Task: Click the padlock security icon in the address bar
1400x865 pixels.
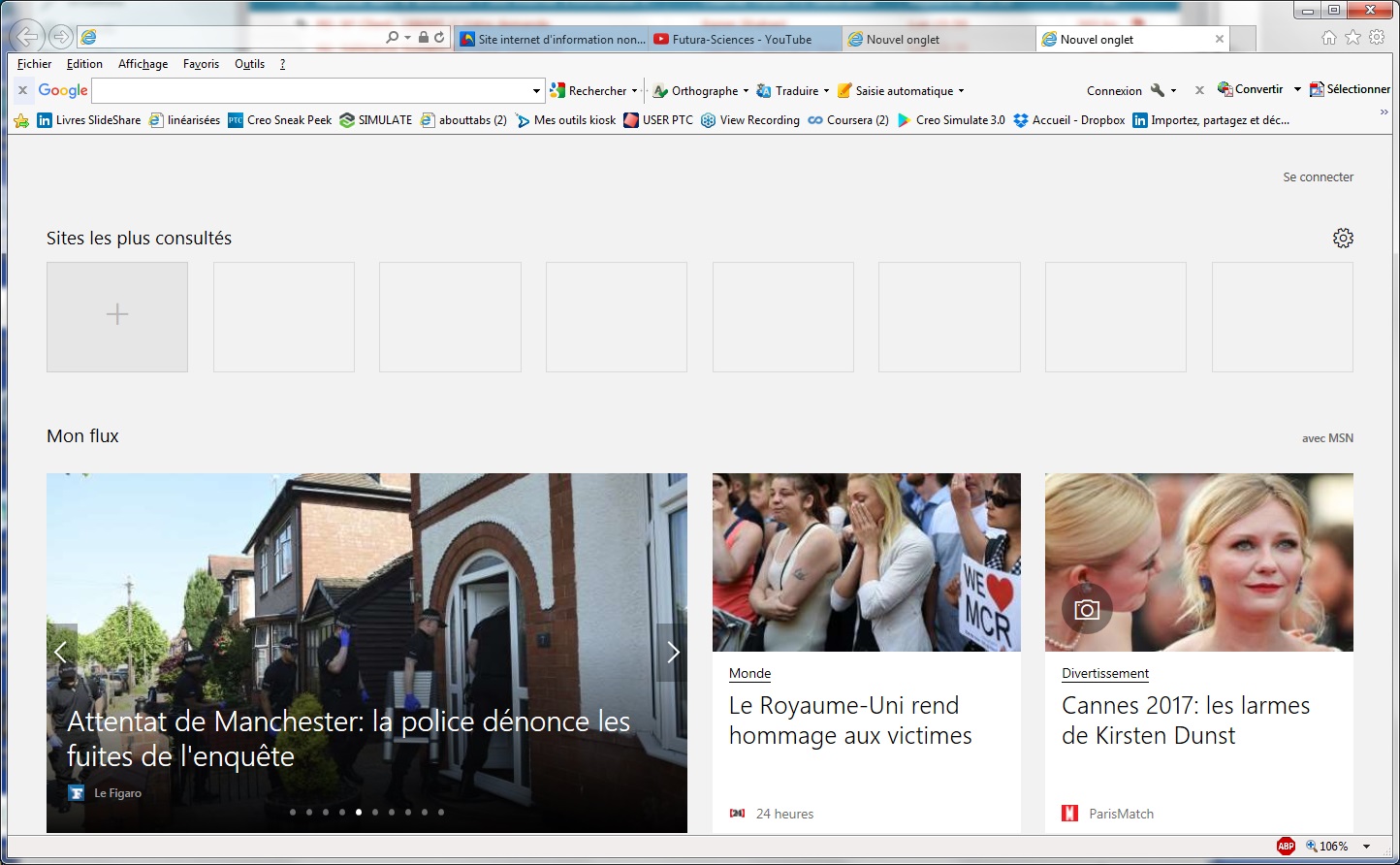Action: [x=424, y=38]
